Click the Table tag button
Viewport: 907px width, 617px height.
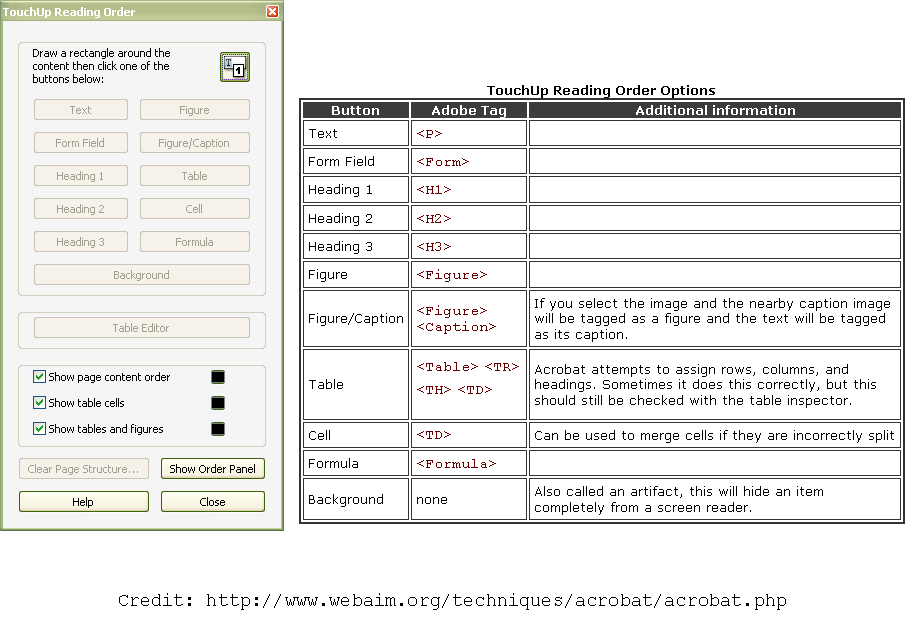(x=194, y=176)
